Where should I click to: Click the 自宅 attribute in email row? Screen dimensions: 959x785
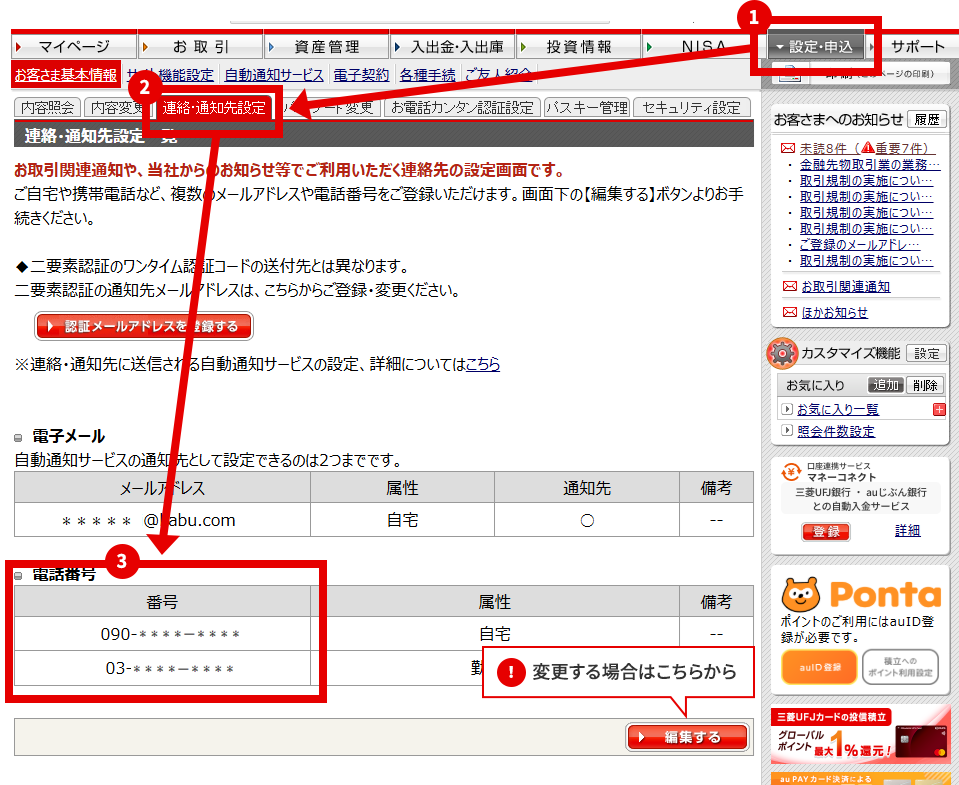(x=402, y=520)
